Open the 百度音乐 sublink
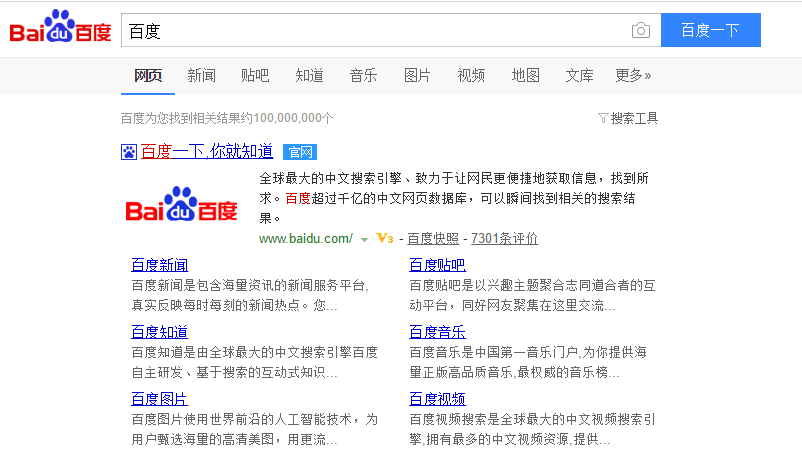Image resolution: width=802 pixels, height=456 pixels. [437, 332]
